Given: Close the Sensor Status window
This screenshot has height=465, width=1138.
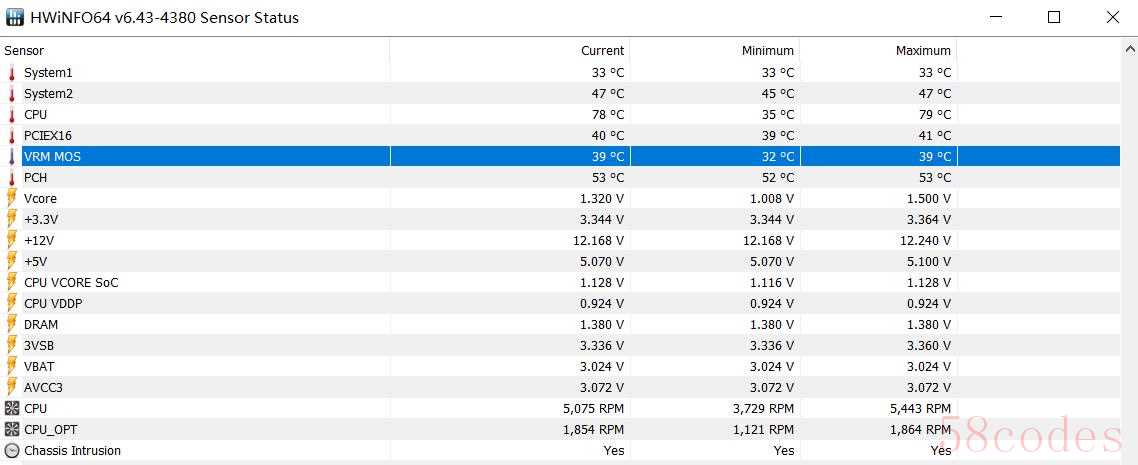Looking at the screenshot, I should click(x=1113, y=17).
